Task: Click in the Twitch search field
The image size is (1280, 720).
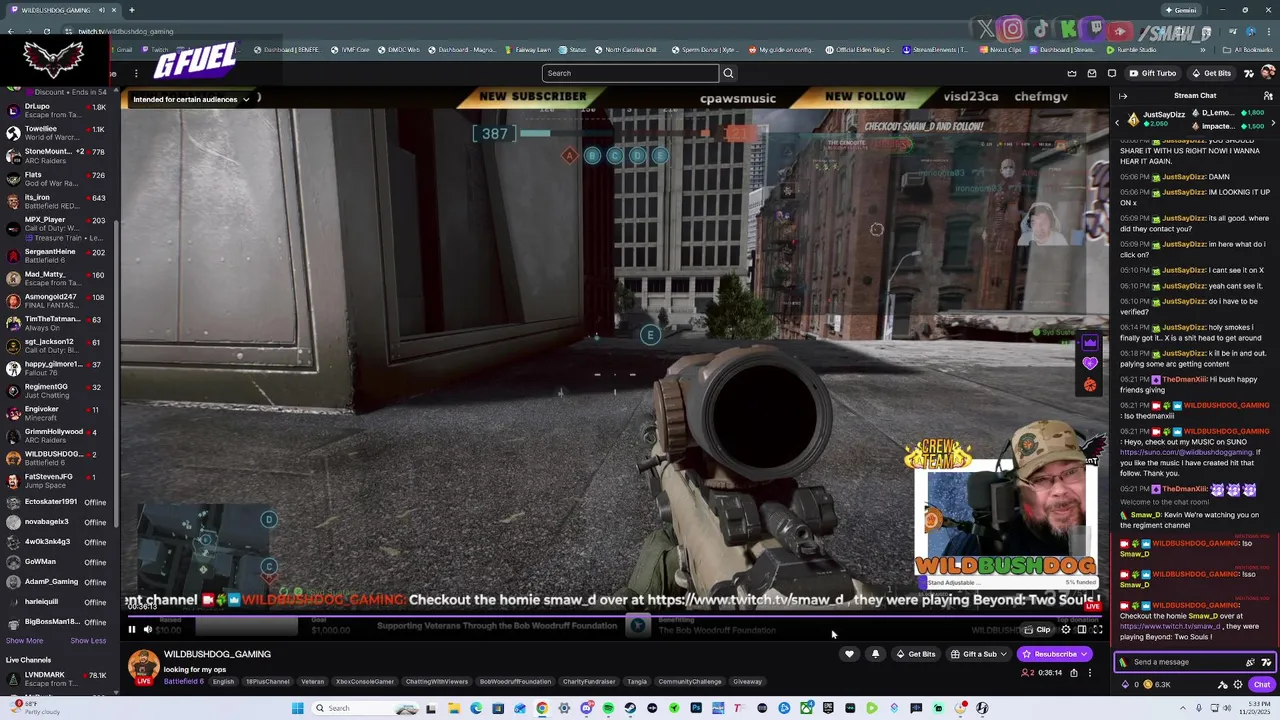Action: click(x=630, y=73)
